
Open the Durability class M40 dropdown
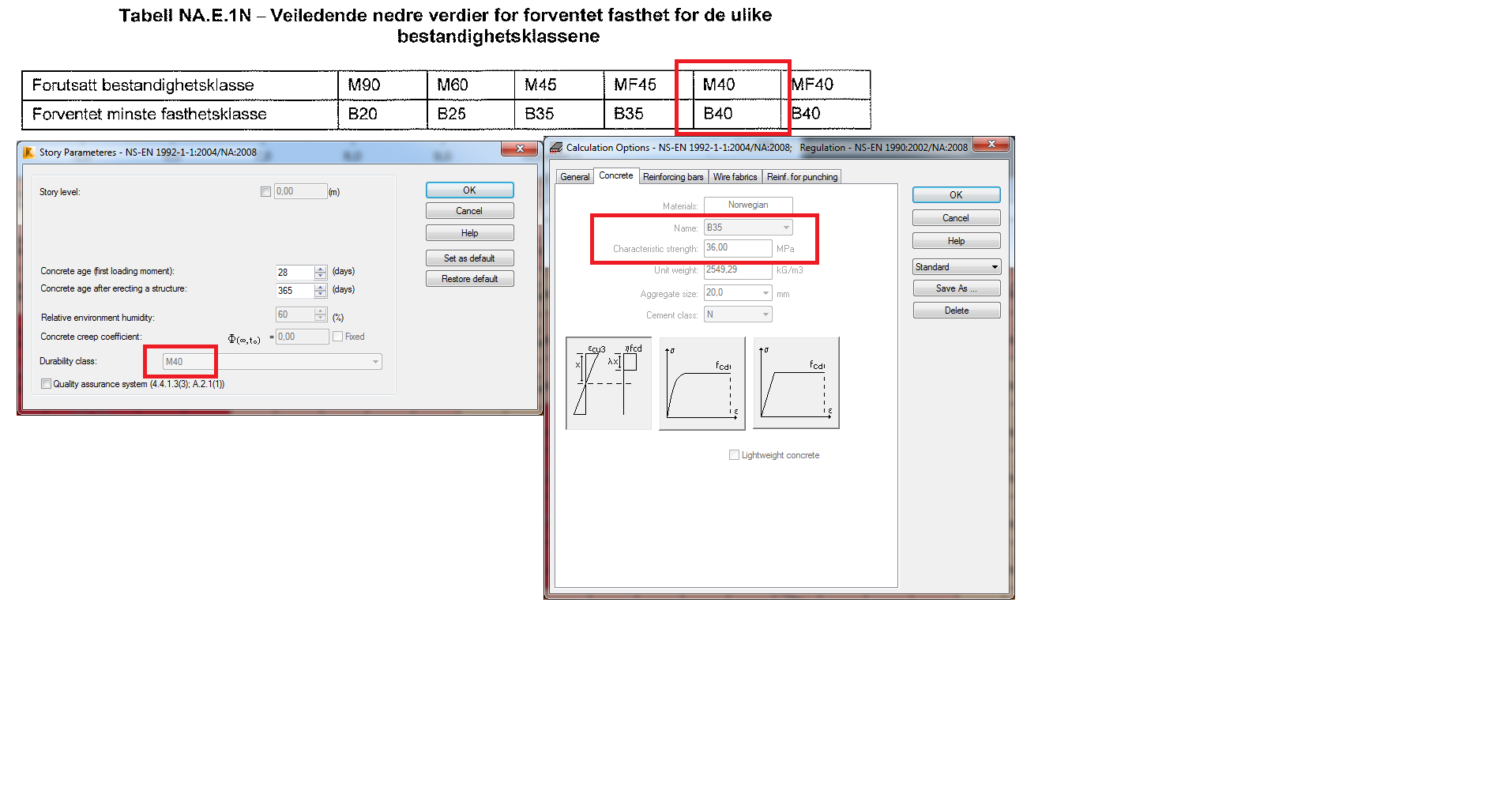tap(374, 361)
